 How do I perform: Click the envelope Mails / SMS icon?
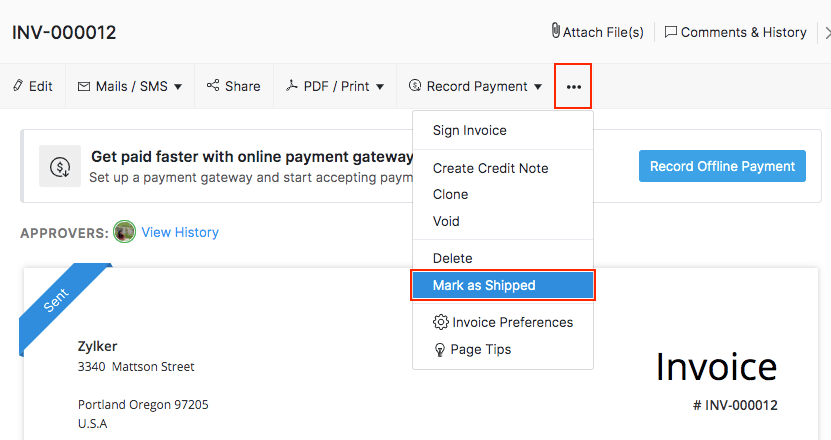pos(84,86)
